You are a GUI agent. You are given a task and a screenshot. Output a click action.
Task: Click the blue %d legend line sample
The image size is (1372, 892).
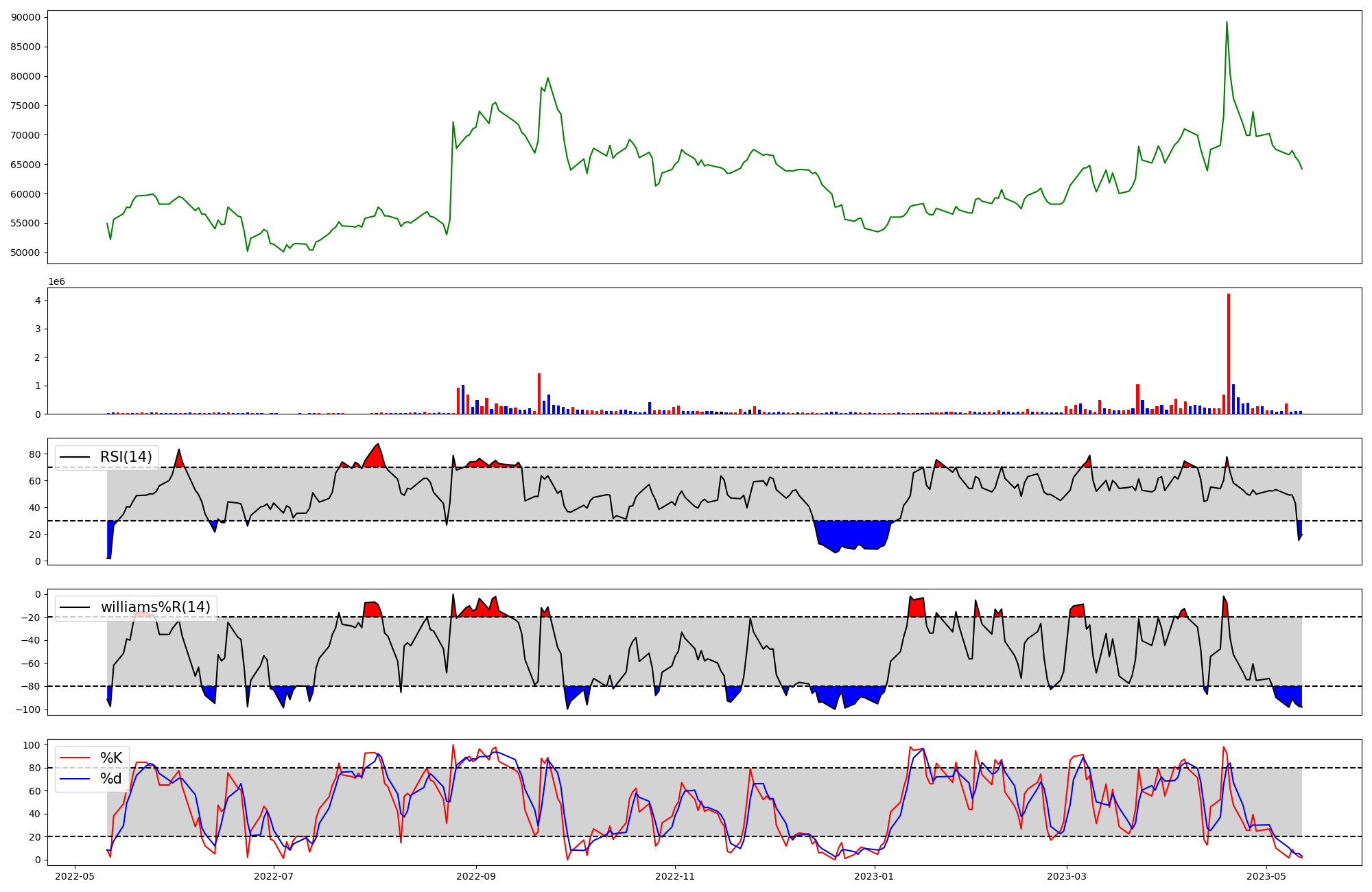pyautogui.click(x=75, y=779)
